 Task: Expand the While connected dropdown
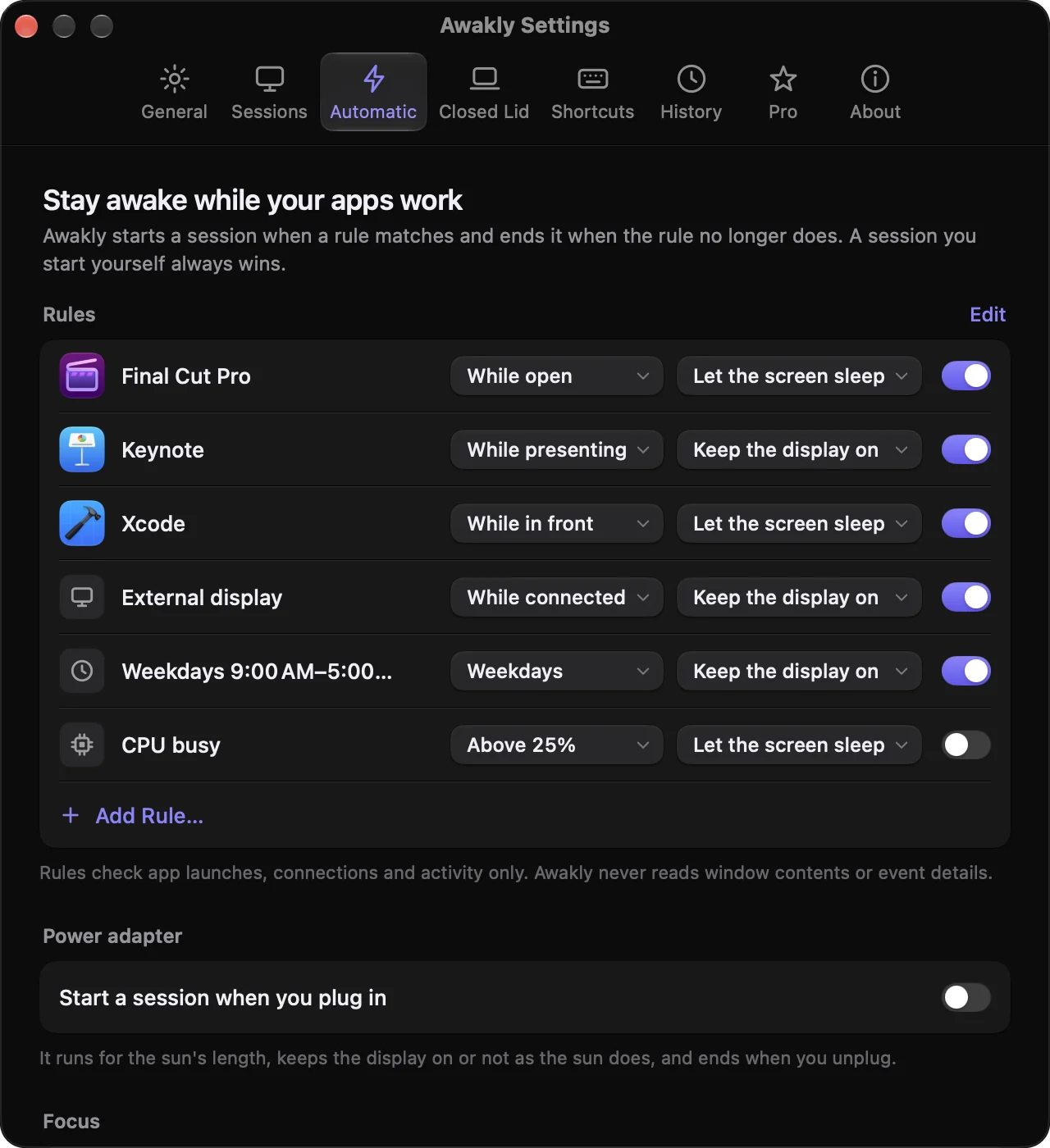[x=556, y=597]
